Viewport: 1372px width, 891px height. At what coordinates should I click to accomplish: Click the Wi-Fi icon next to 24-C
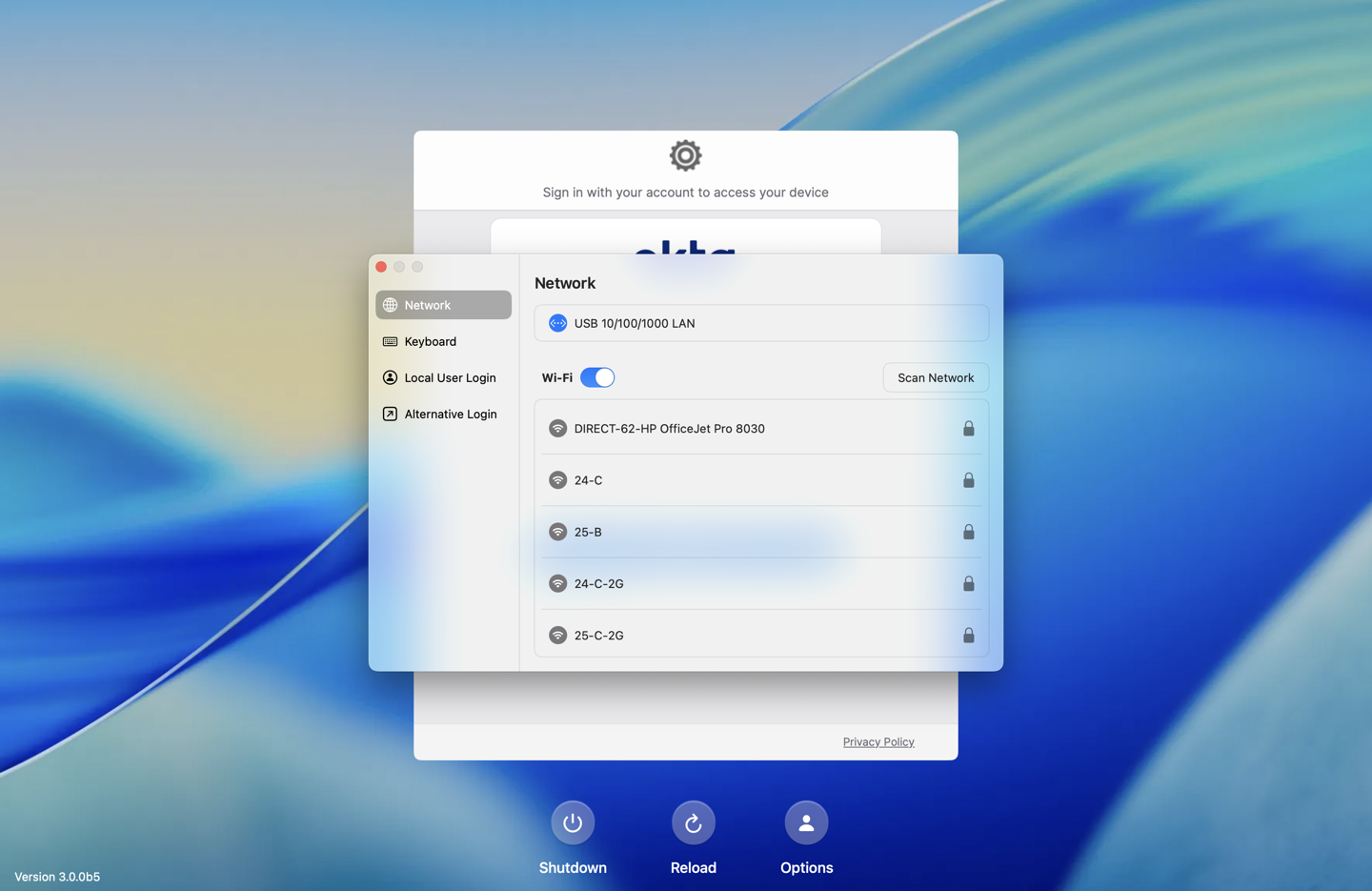click(557, 480)
